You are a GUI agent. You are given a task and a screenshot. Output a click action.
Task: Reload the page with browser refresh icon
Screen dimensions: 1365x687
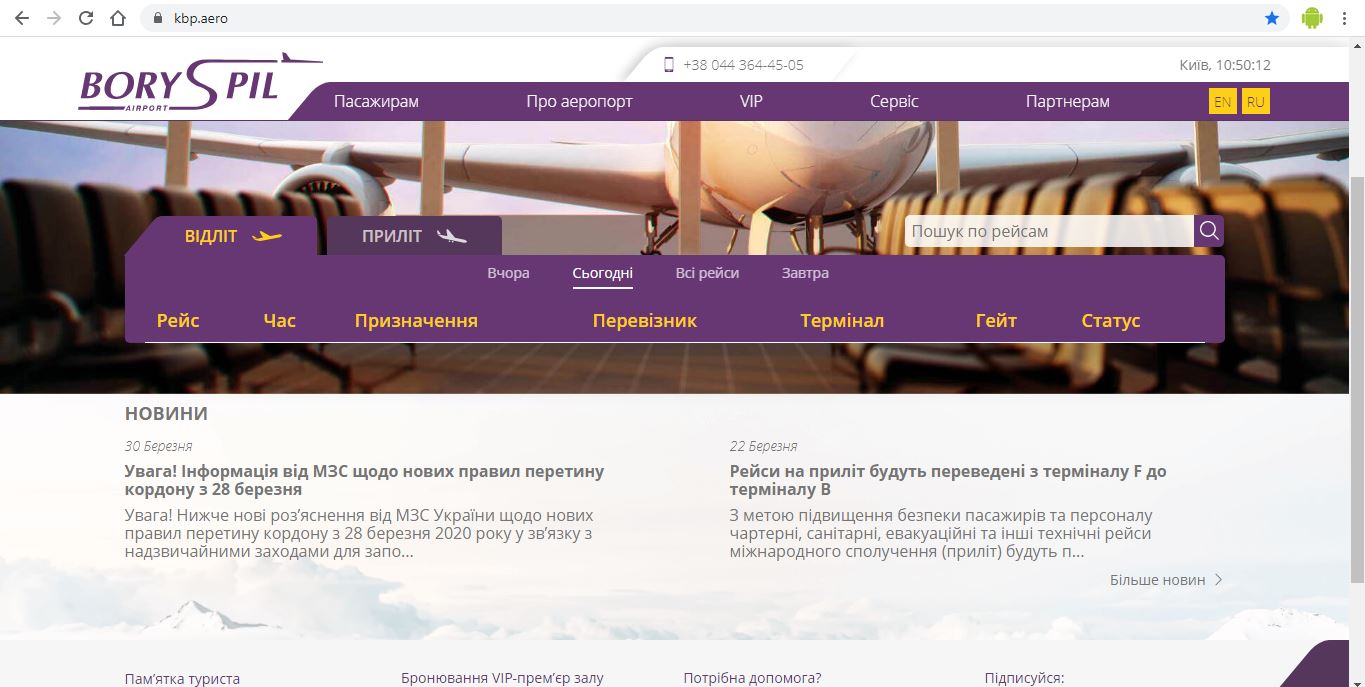coord(86,18)
